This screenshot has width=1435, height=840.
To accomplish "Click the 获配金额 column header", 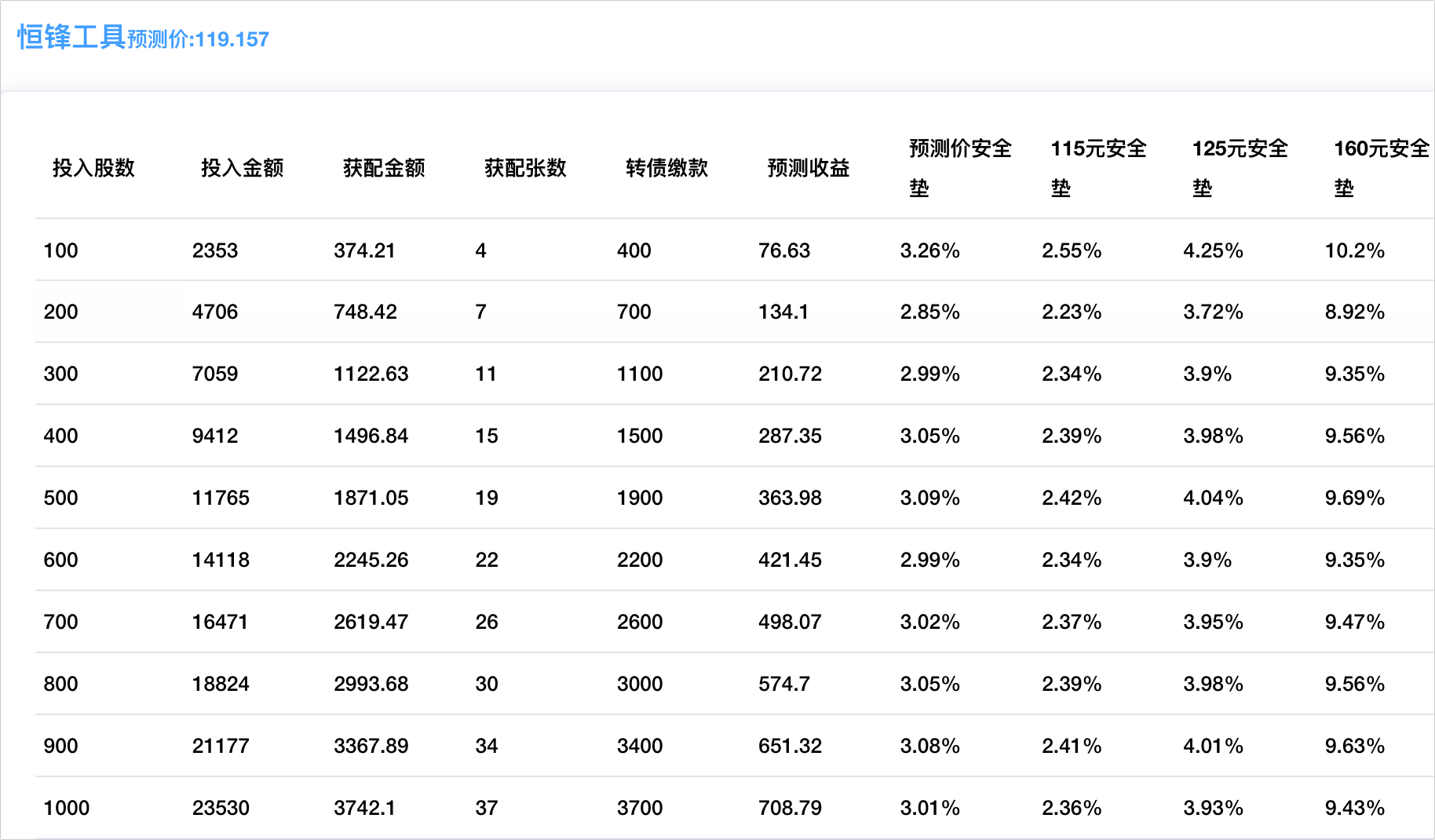I will pyautogui.click(x=384, y=168).
